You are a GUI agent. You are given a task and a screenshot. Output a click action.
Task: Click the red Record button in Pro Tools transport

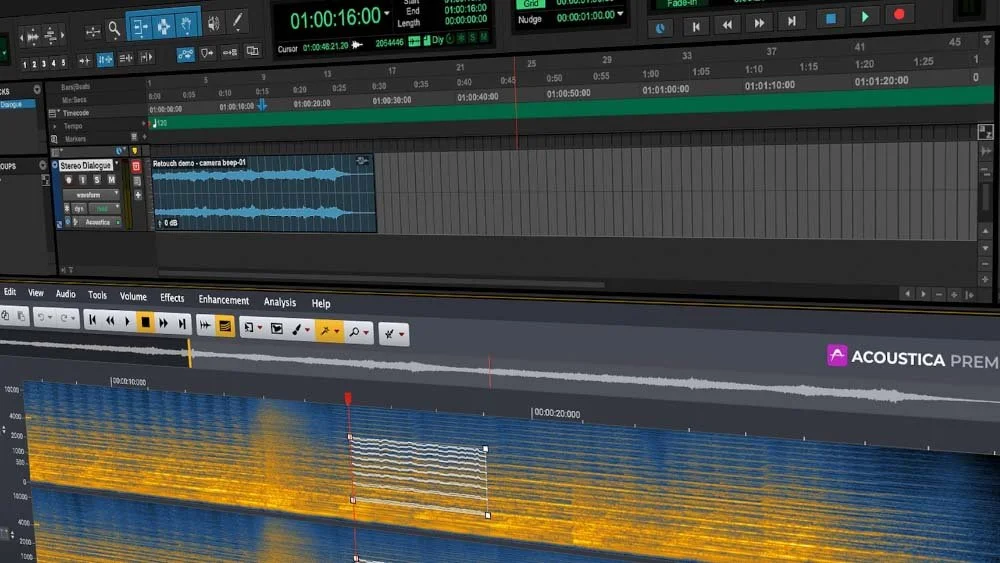pos(899,14)
